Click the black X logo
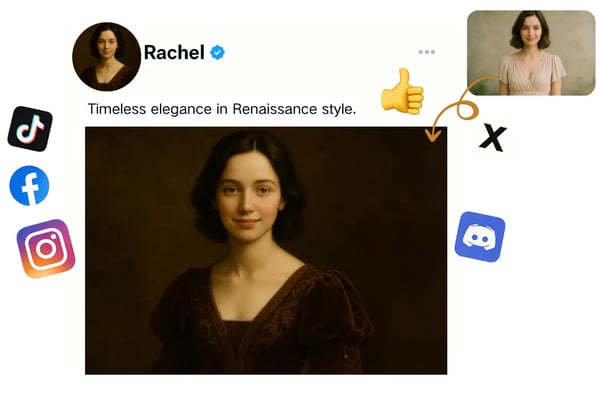This screenshot has width=600, height=400. tap(493, 137)
